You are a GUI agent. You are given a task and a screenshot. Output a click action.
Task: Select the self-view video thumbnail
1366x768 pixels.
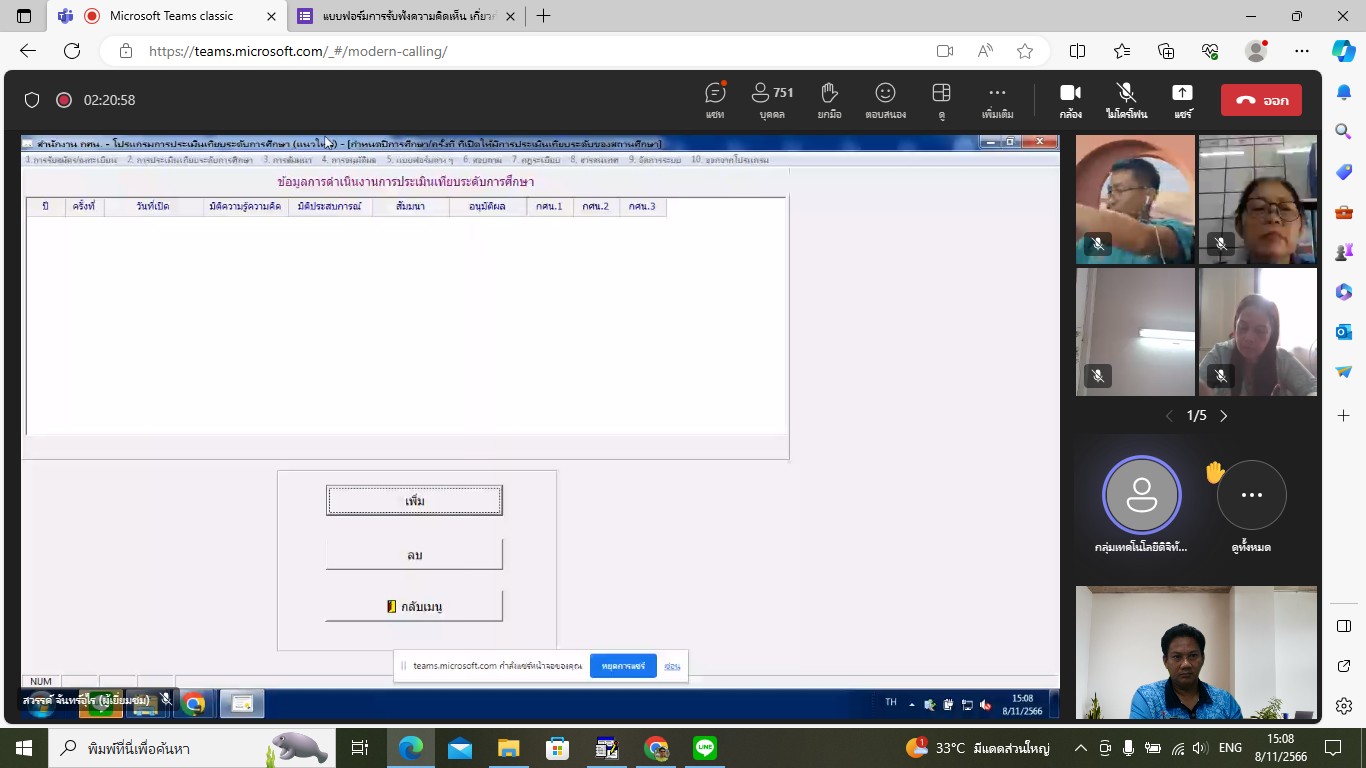pos(1196,652)
